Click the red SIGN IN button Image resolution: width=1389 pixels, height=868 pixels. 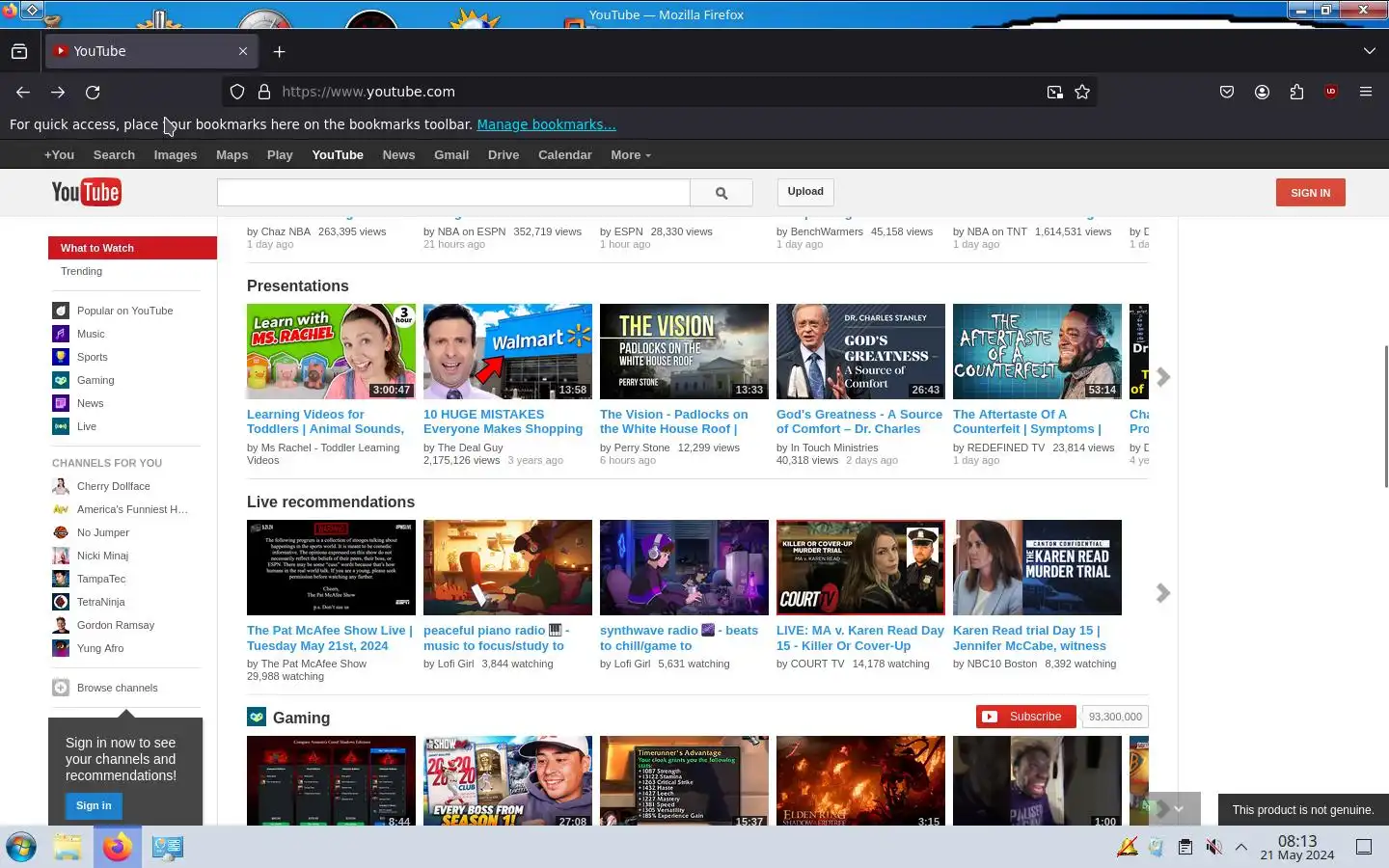(x=1310, y=193)
